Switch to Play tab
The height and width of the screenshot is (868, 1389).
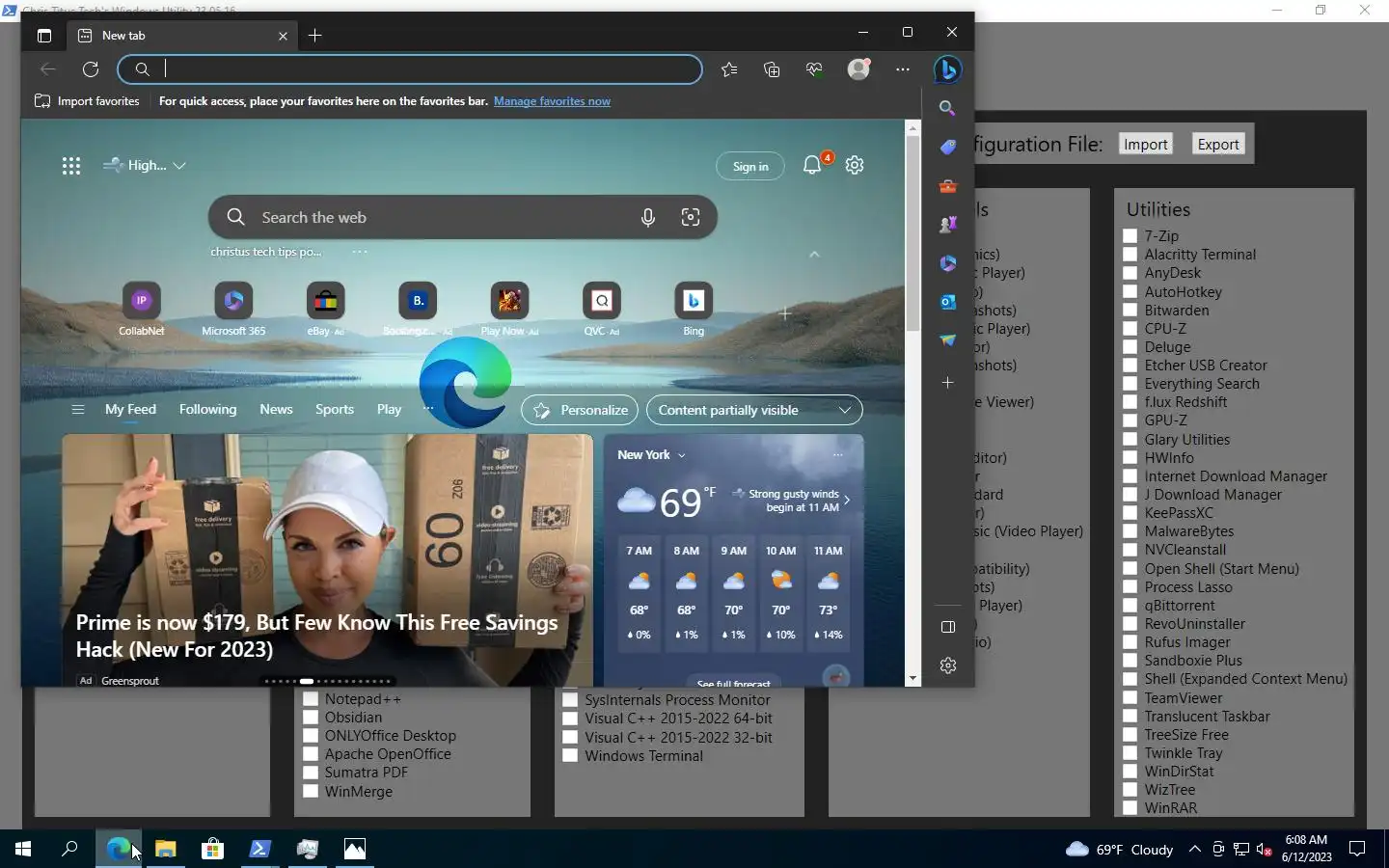tap(389, 410)
